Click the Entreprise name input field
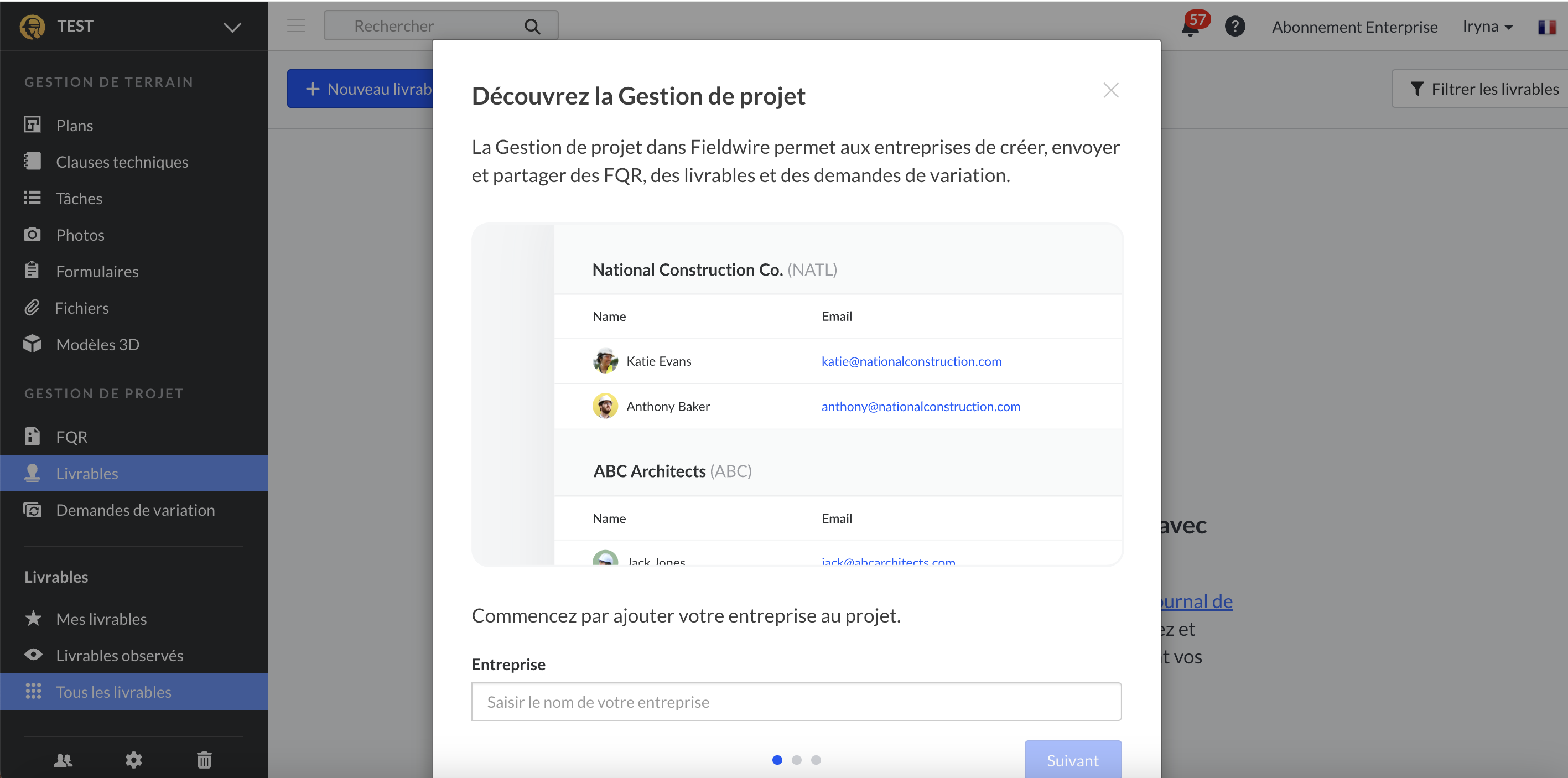 796,702
